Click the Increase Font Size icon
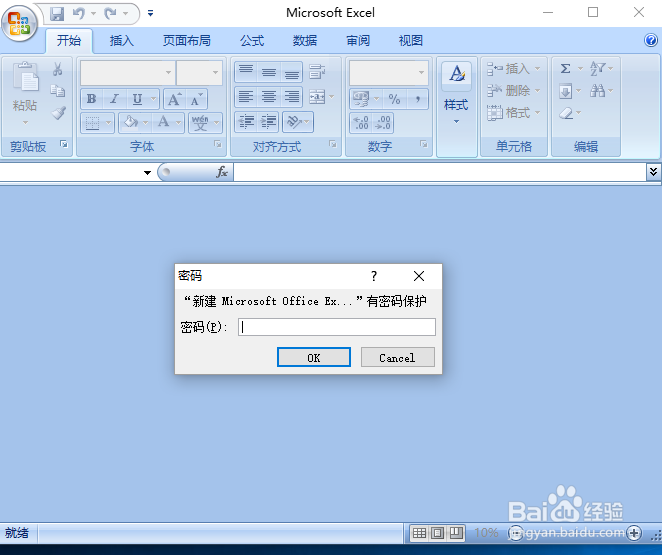 [174, 99]
